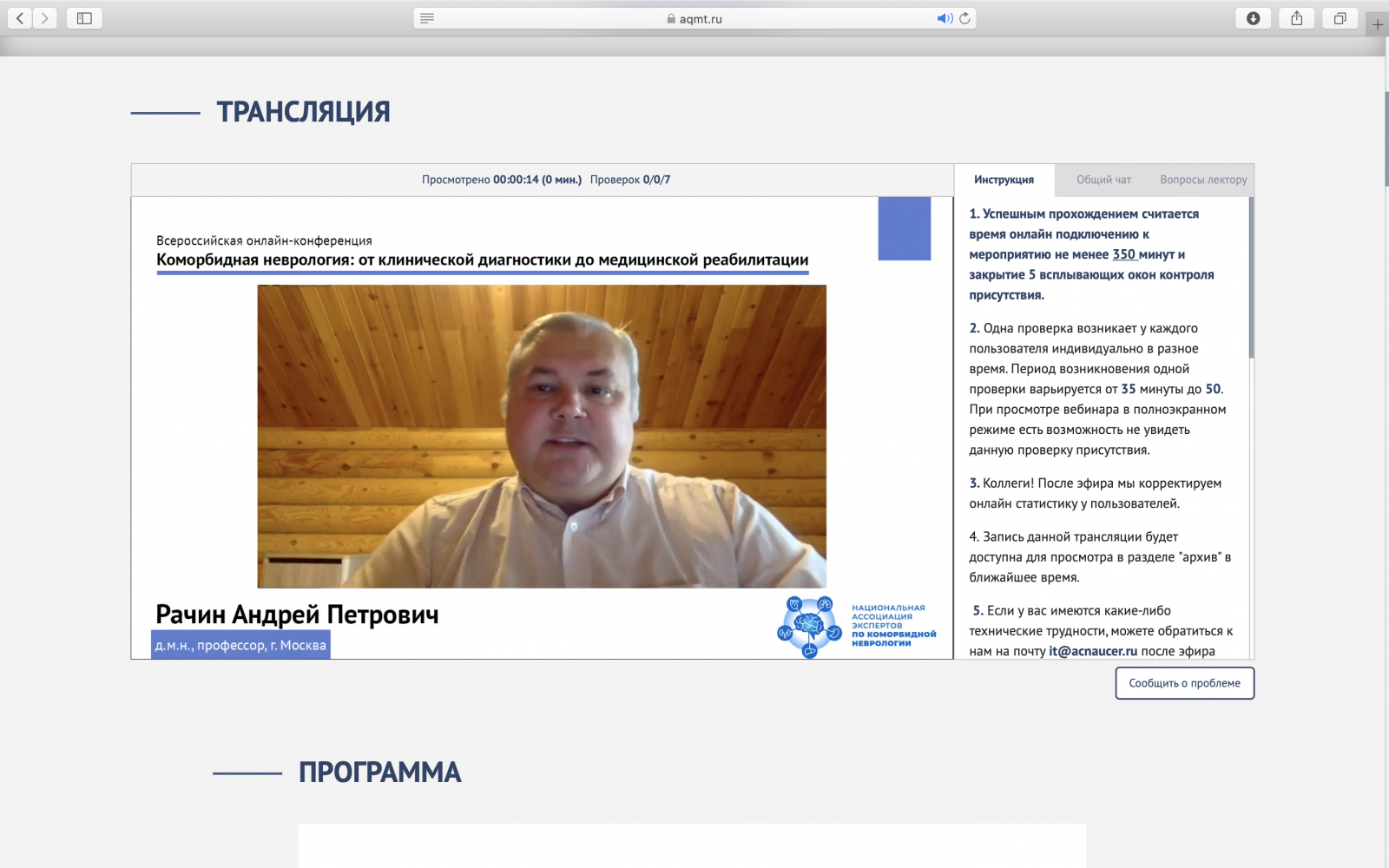The width and height of the screenshot is (1389, 868).
Task: Click the aqmt.ru address bar
Action: [694, 18]
